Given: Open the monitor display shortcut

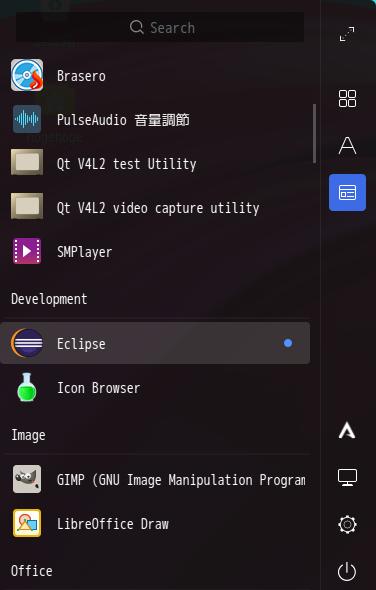Looking at the screenshot, I should (347, 477).
